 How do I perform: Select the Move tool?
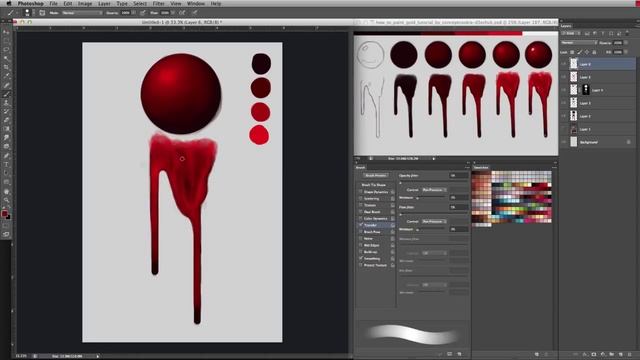pos(6,32)
